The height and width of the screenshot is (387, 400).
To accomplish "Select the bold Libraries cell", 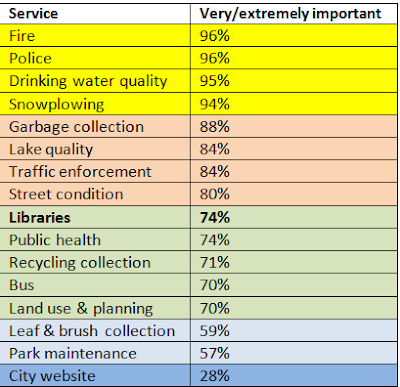I will click(95, 217).
